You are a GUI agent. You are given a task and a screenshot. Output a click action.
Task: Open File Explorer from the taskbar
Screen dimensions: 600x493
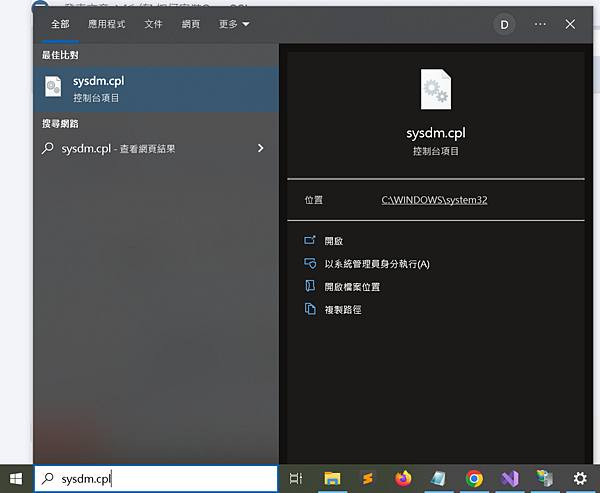(332, 478)
